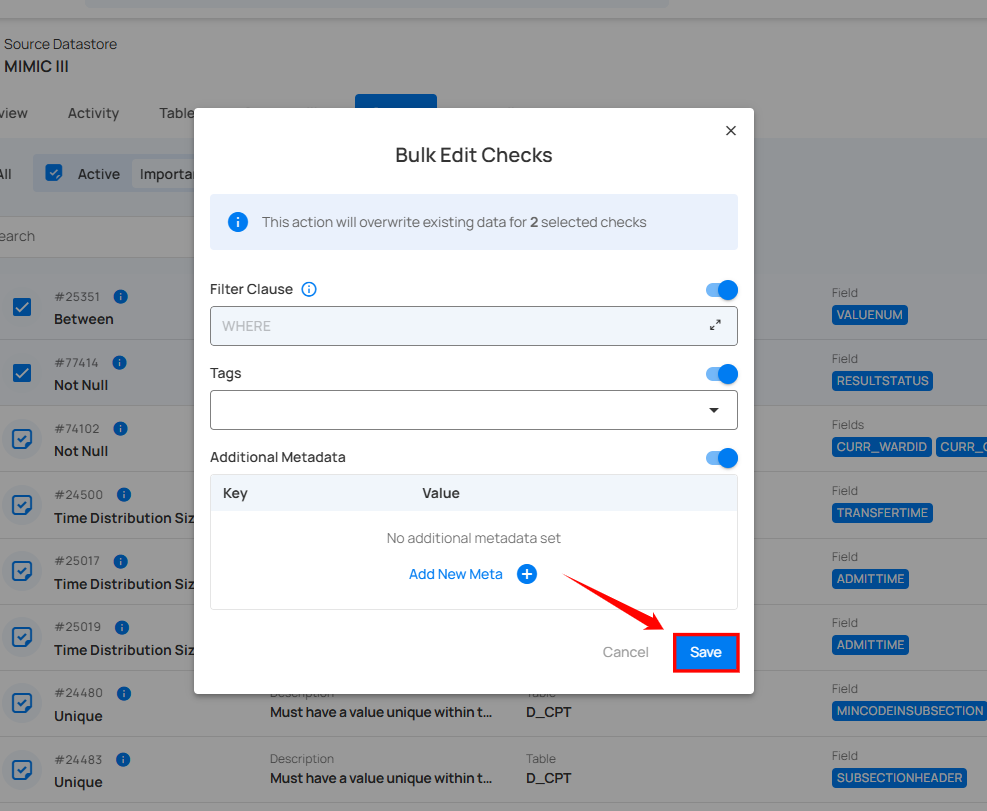This screenshot has height=811, width=987.
Task: Uncheck the Active filter checkbox
Action: tap(54, 173)
